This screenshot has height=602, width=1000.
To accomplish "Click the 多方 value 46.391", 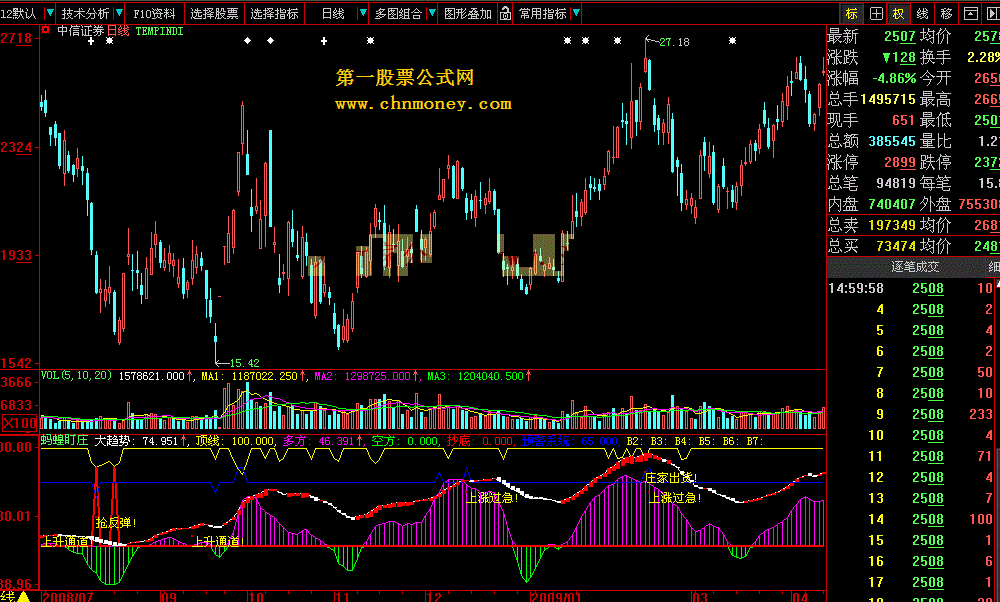I will click(x=335, y=441).
